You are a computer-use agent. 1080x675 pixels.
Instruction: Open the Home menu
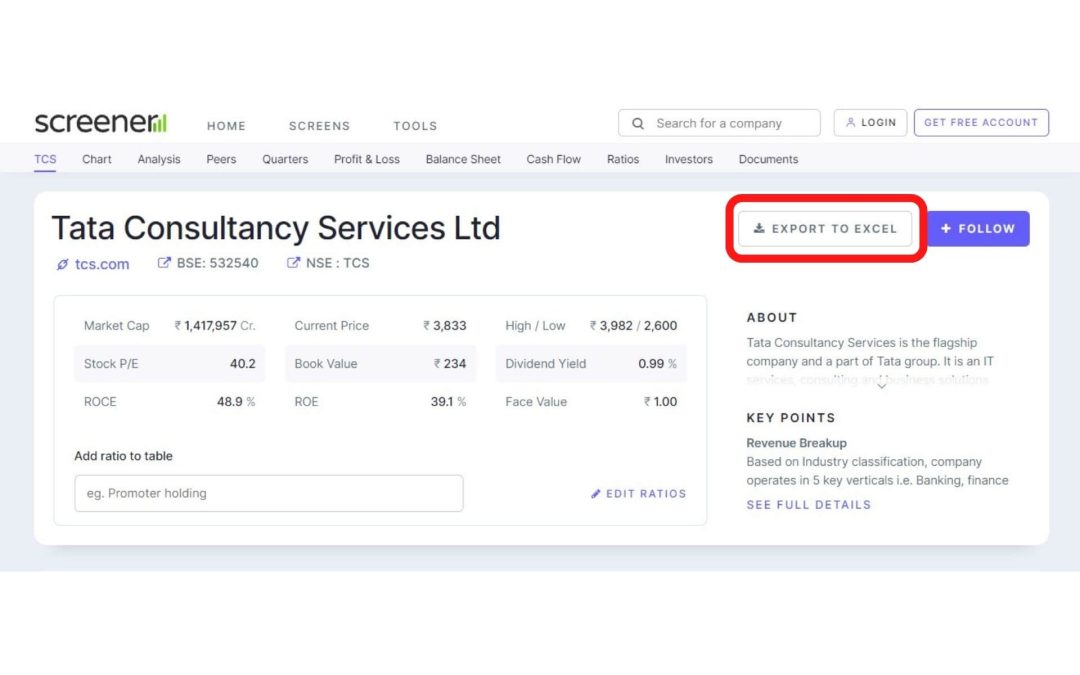coord(227,126)
